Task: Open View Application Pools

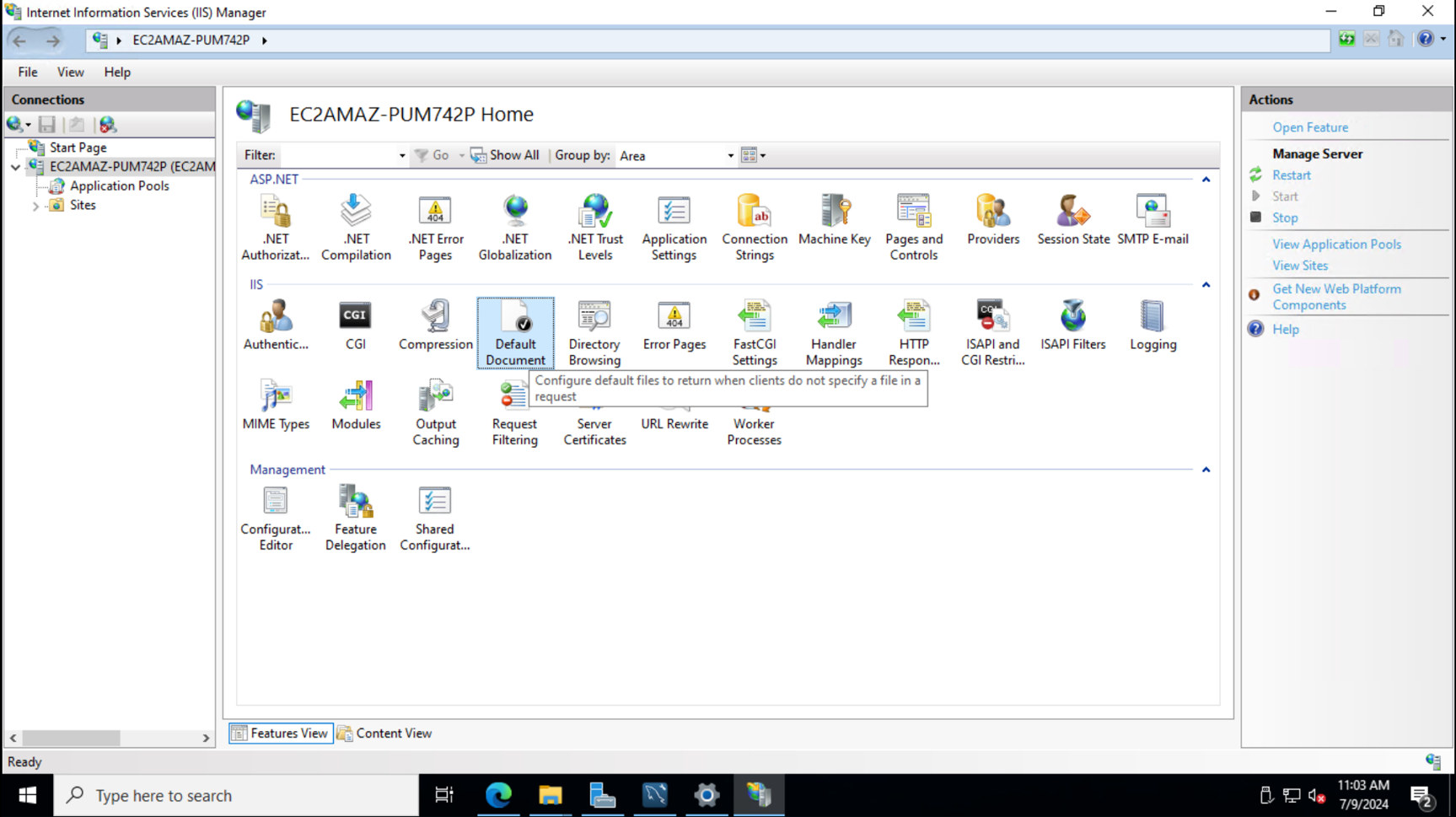Action: click(x=1335, y=244)
